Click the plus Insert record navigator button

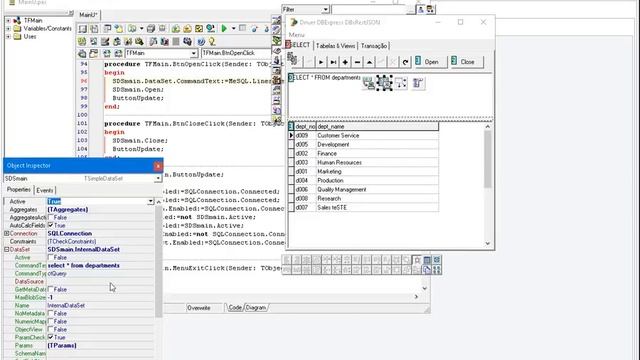click(x=345, y=62)
